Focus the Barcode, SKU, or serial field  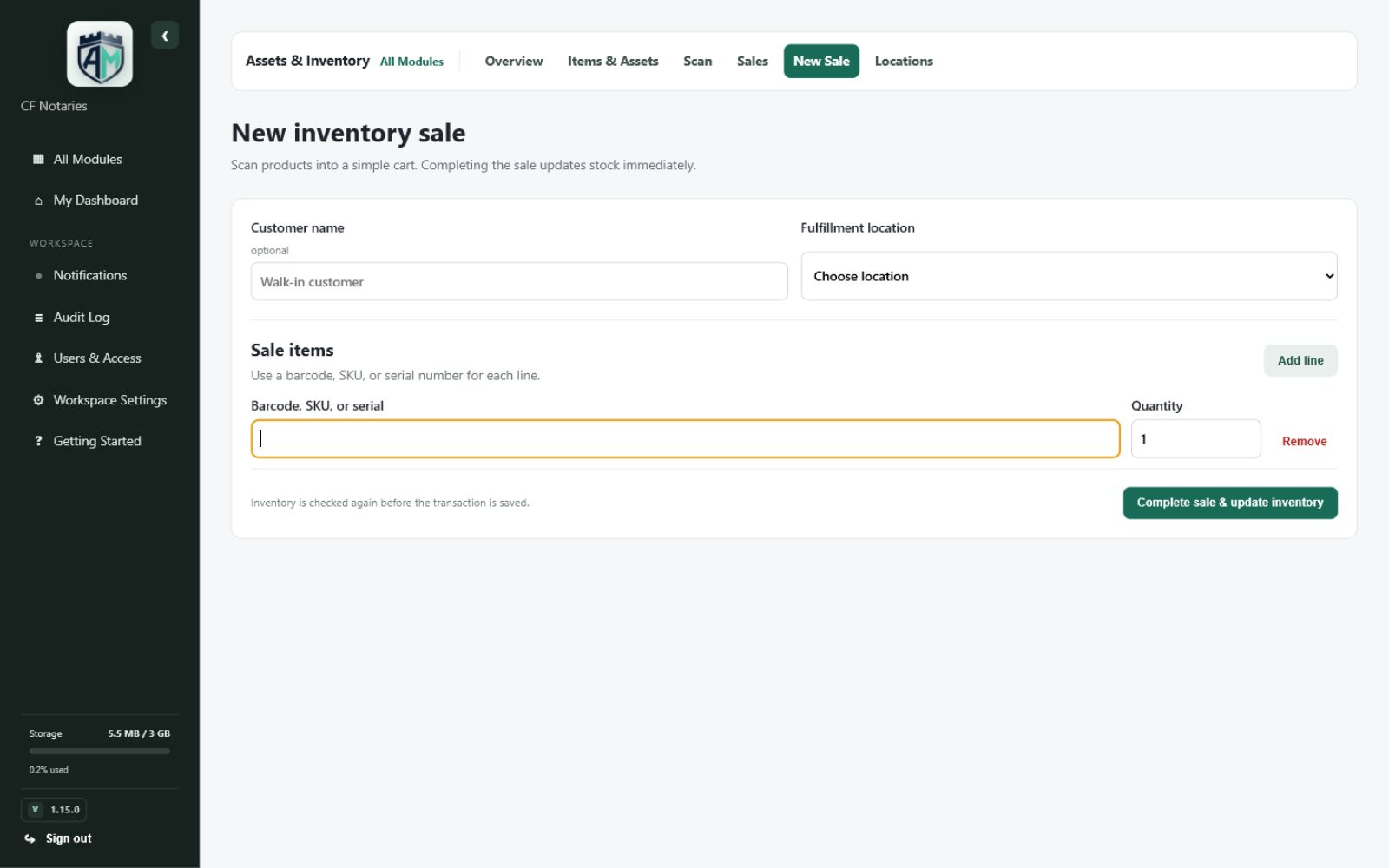point(685,439)
